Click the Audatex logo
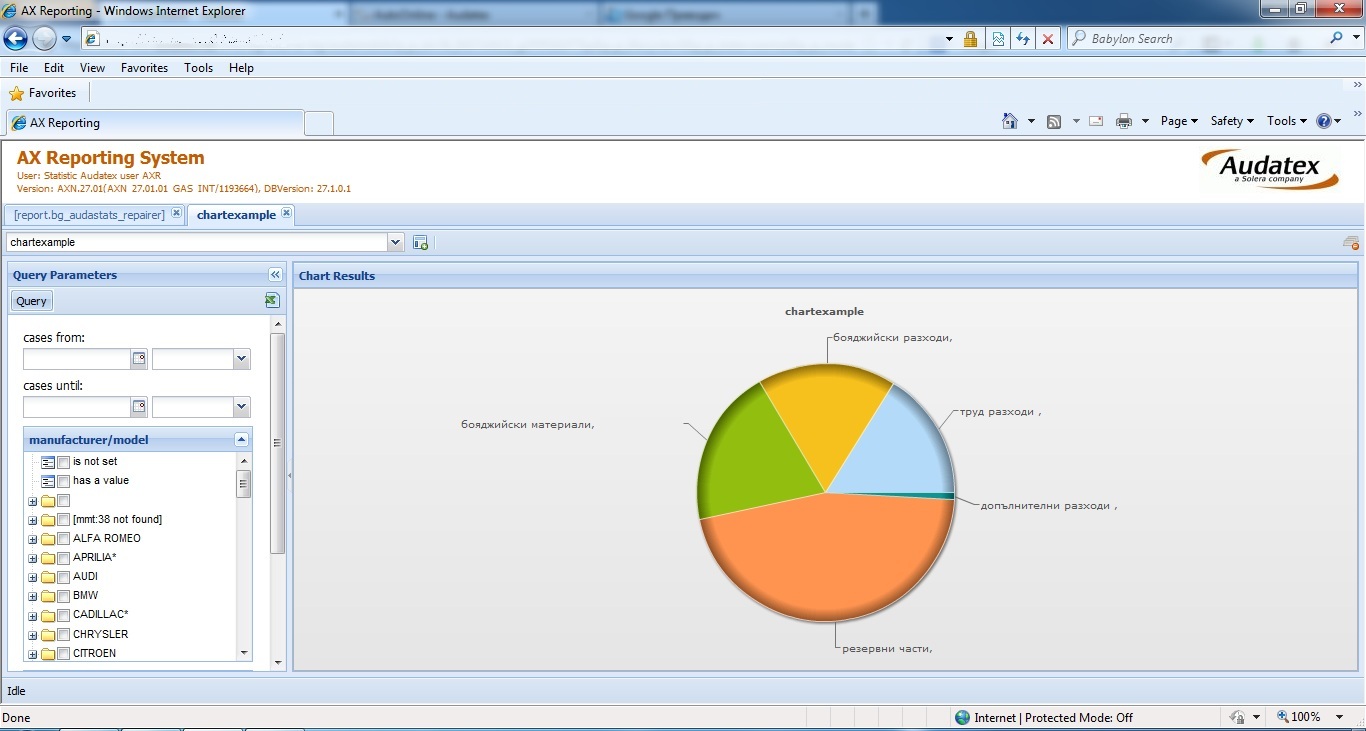 [x=1269, y=169]
